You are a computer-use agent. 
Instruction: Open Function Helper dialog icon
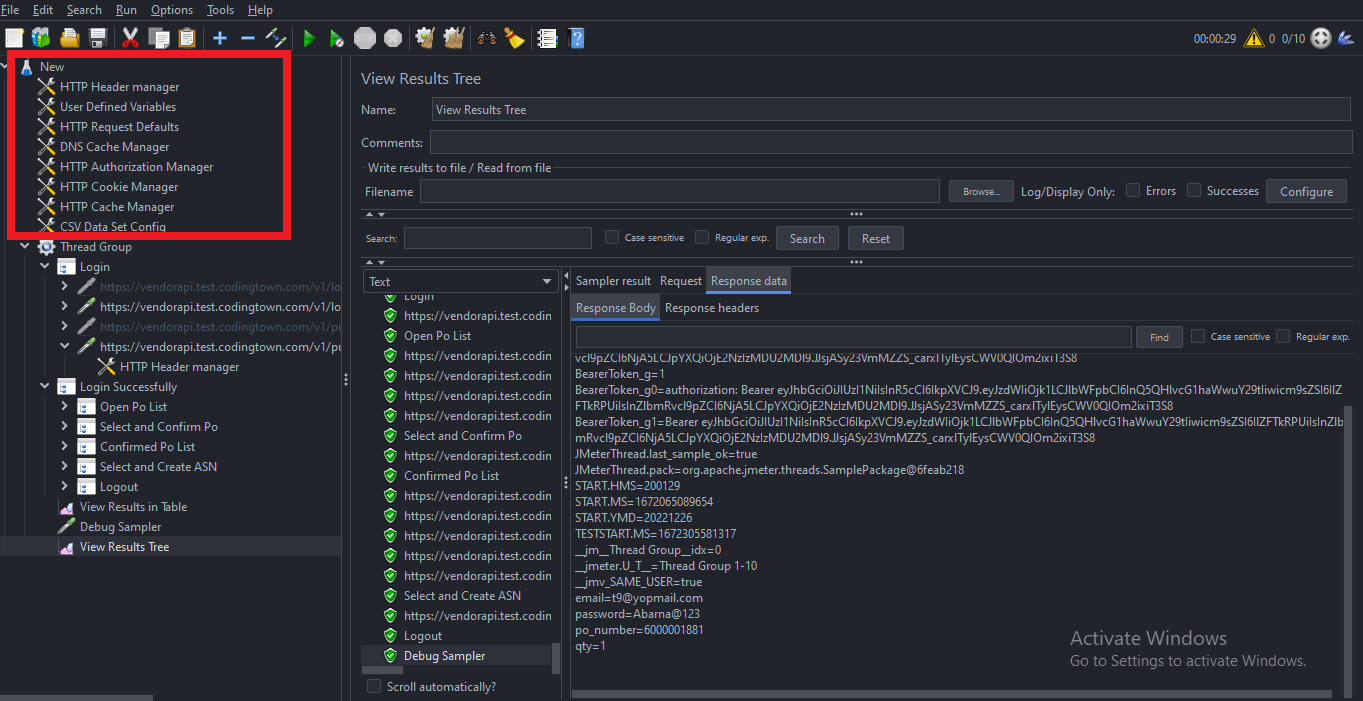tap(547, 38)
